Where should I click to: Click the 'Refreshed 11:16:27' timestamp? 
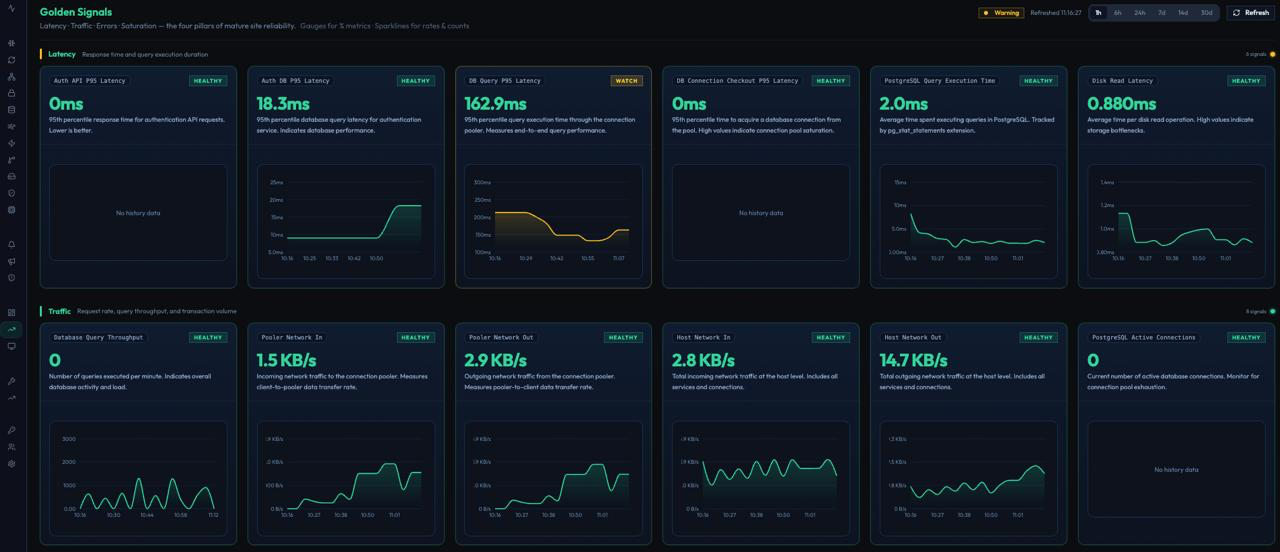1056,13
